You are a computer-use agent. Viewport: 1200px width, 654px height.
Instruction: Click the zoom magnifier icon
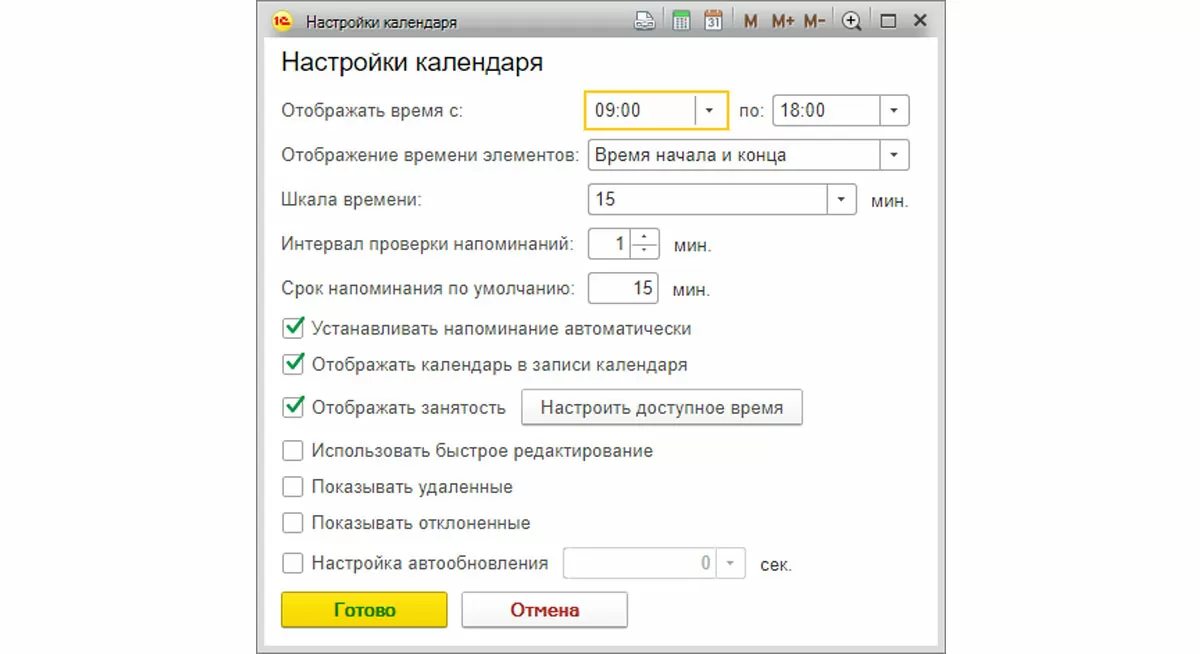point(852,21)
